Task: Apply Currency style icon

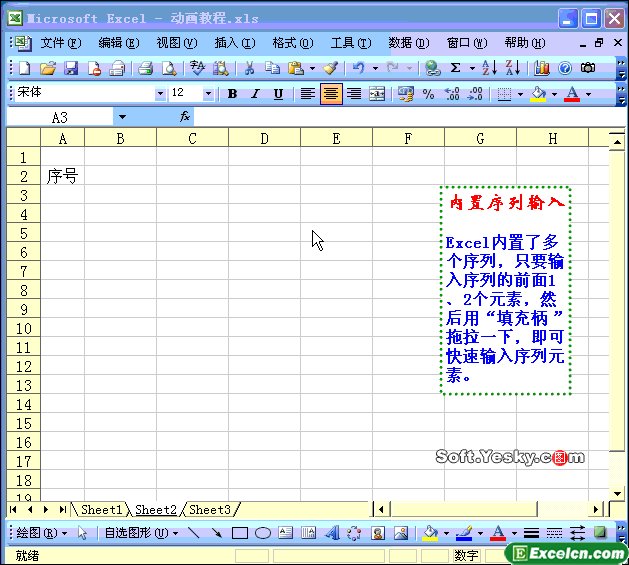Action: (405, 94)
